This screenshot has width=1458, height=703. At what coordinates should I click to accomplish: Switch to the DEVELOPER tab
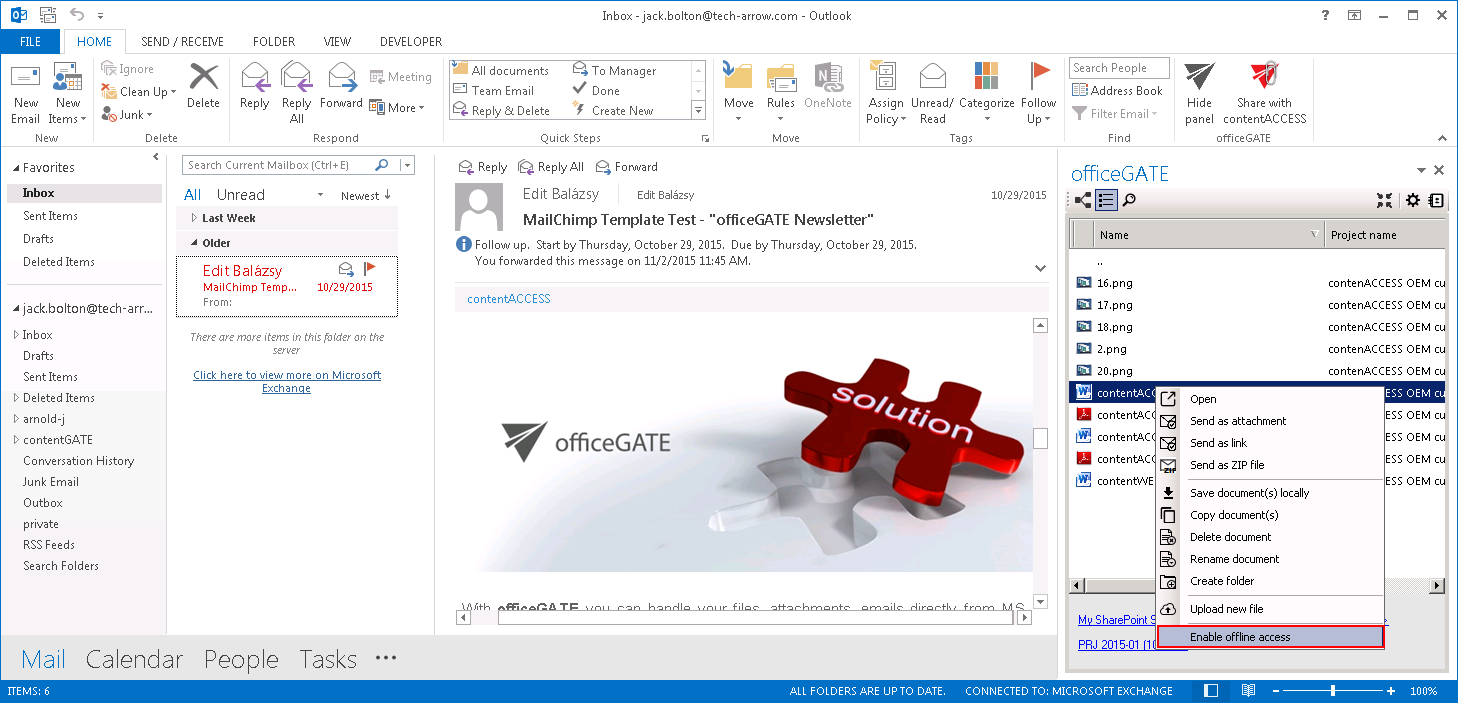411,42
